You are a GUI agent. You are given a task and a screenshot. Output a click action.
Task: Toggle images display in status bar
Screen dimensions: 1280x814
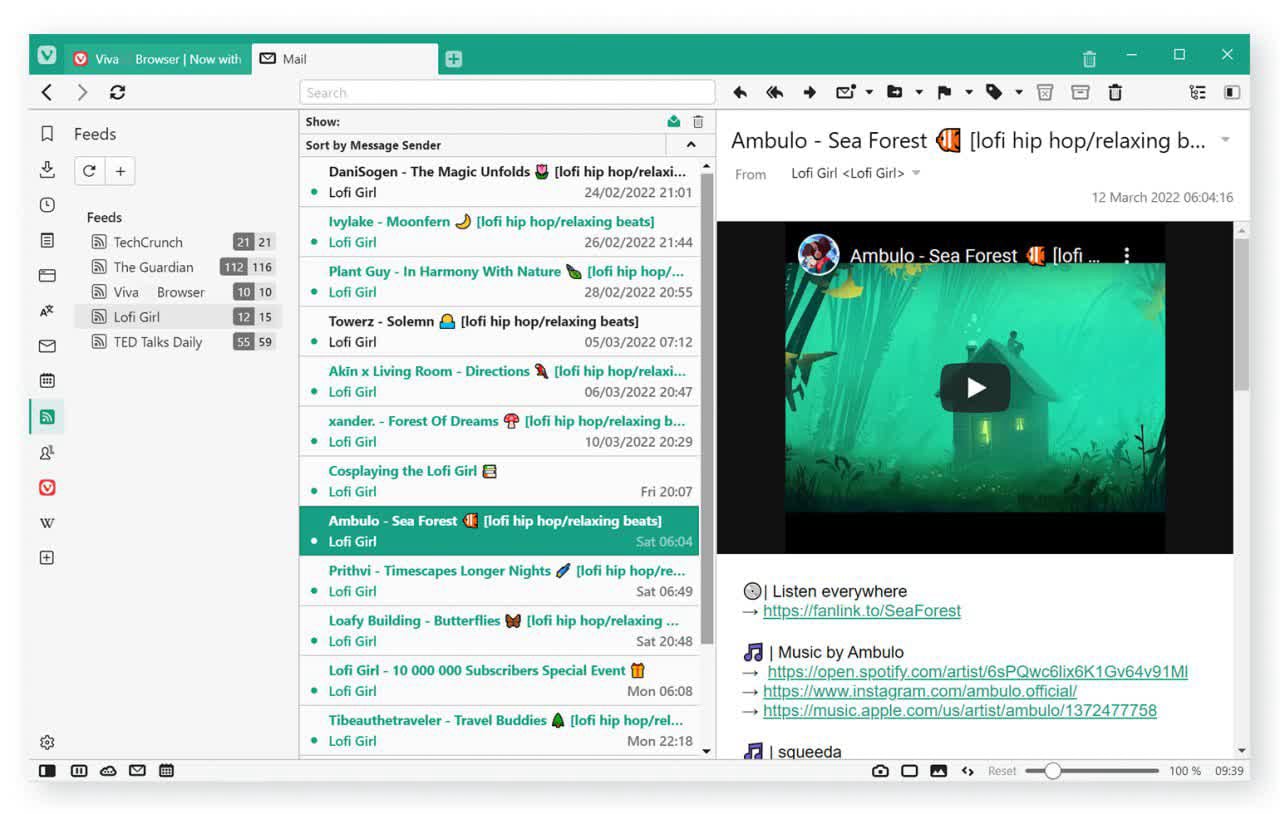[938, 771]
